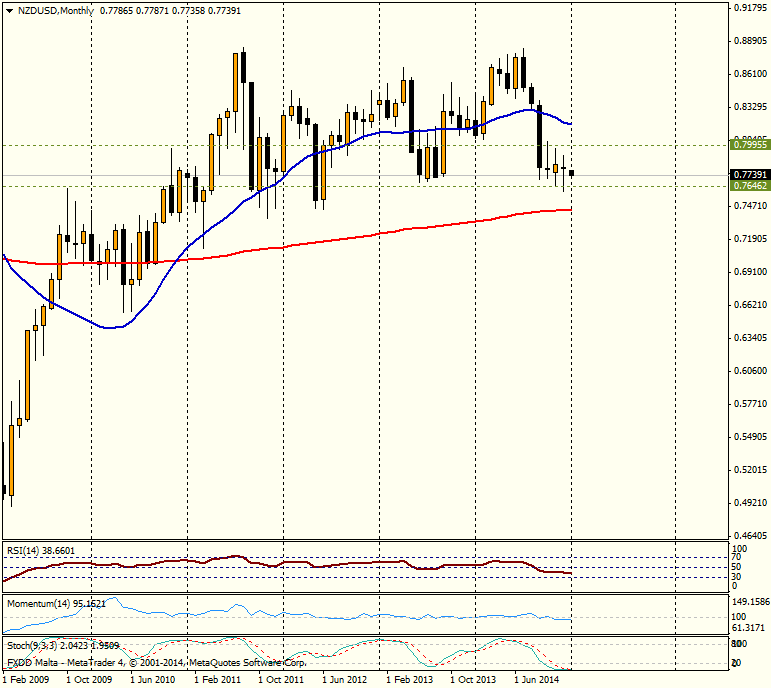Click the 0.46405 bottom price scale value

tap(749, 536)
